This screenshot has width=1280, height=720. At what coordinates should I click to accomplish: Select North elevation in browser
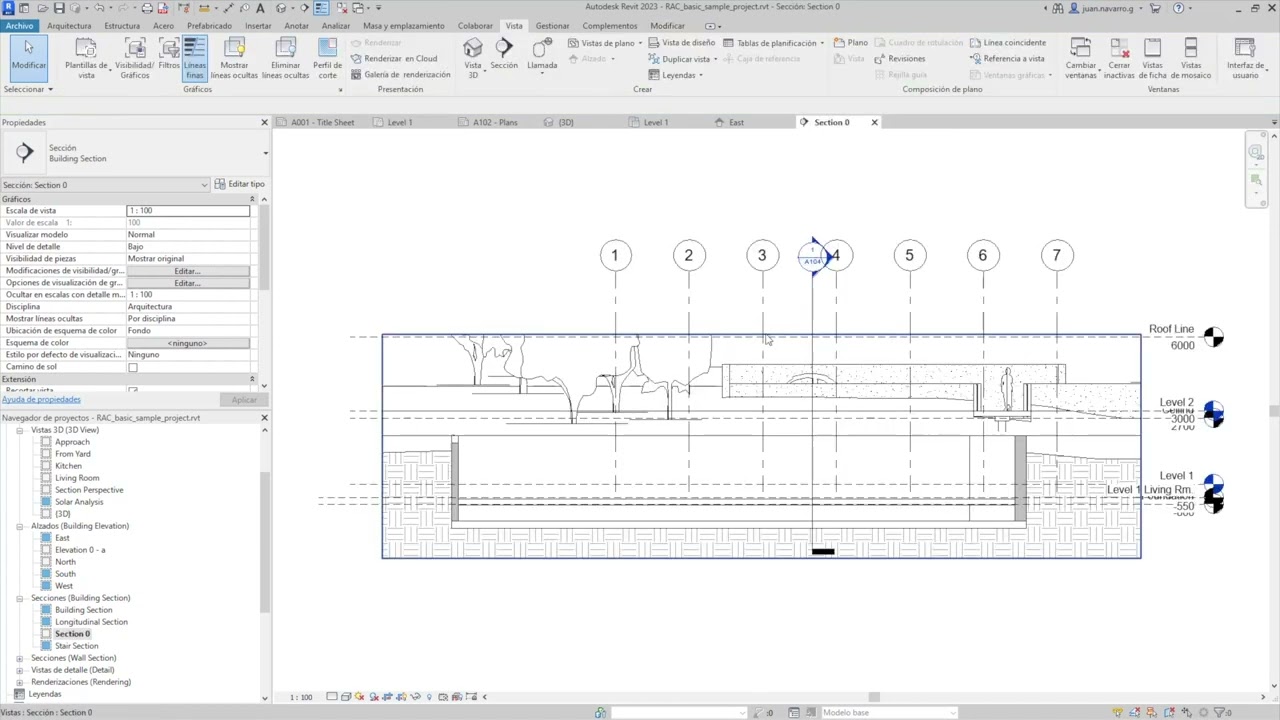[65, 562]
